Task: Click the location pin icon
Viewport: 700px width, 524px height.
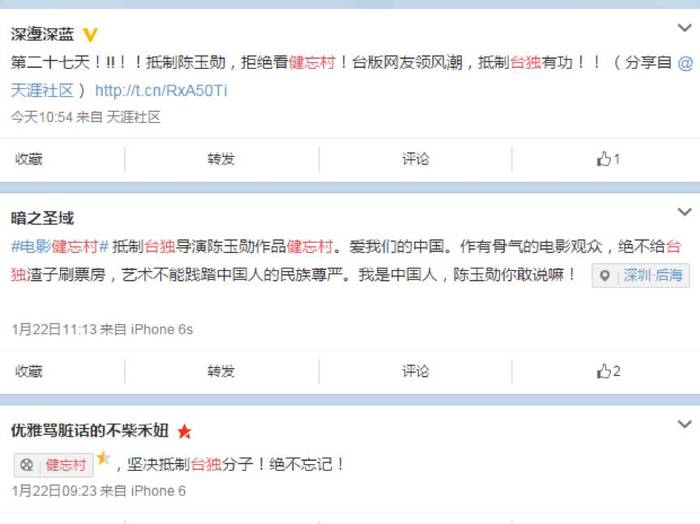Action: coord(604,276)
